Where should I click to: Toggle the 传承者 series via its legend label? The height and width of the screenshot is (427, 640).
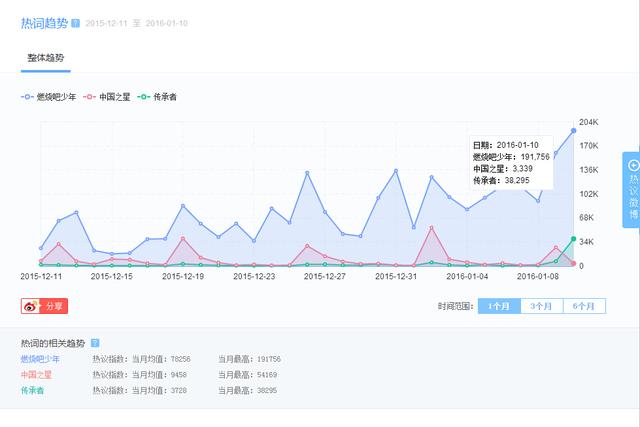pyautogui.click(x=166, y=97)
